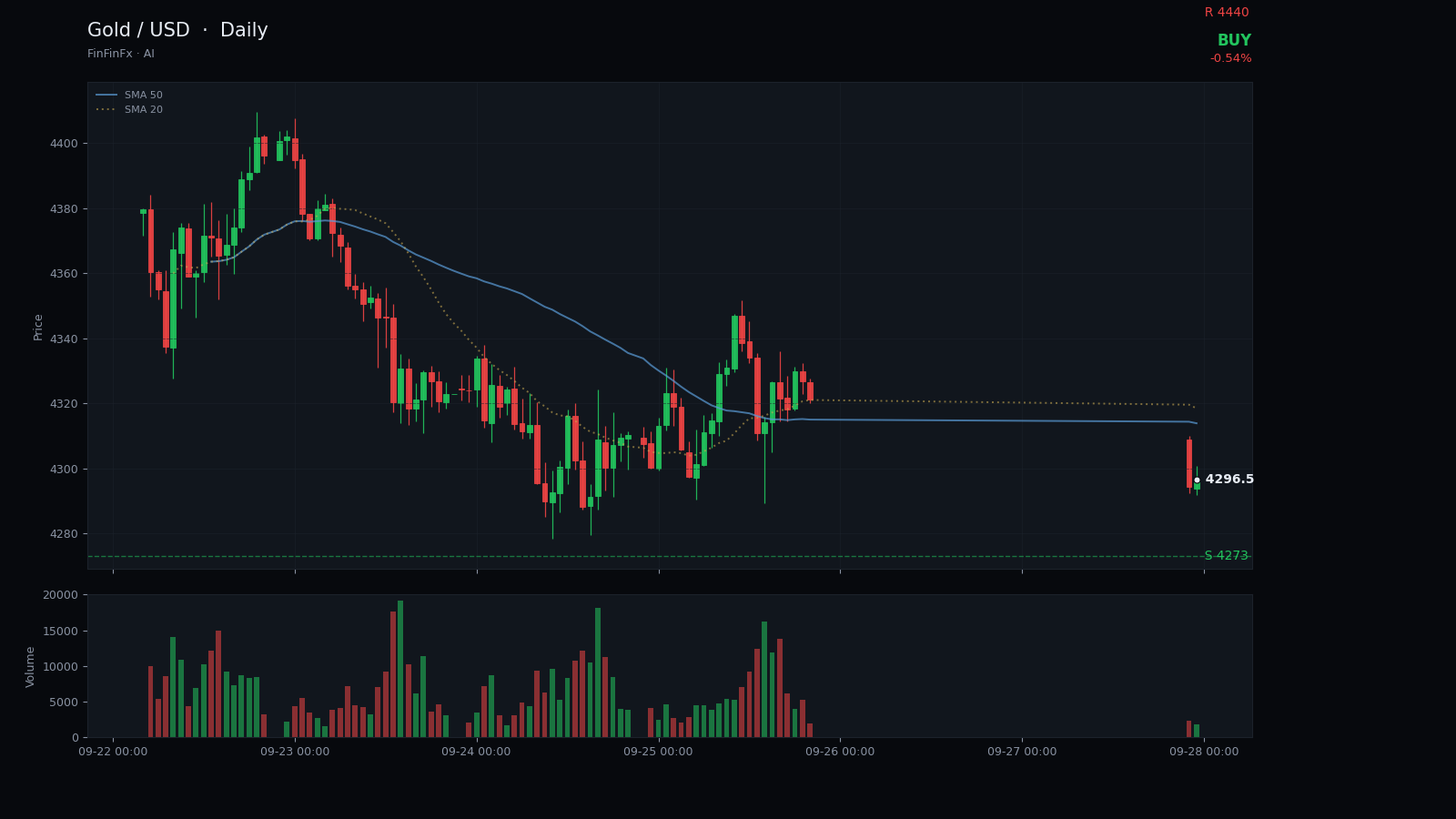The height and width of the screenshot is (819, 1456).
Task: Click the 5000 volume axis tick
Action: point(64,703)
